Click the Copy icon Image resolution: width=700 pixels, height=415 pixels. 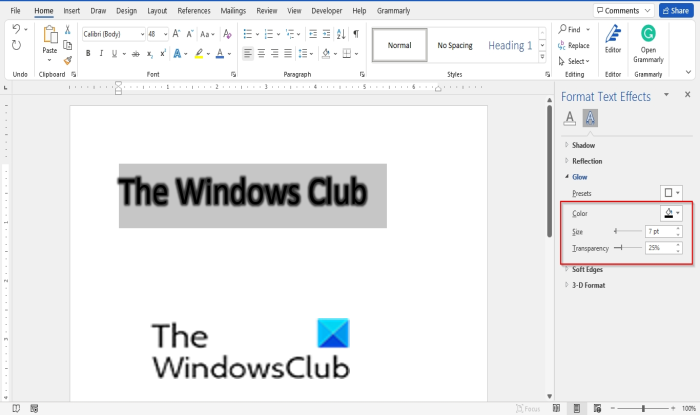tap(67, 45)
